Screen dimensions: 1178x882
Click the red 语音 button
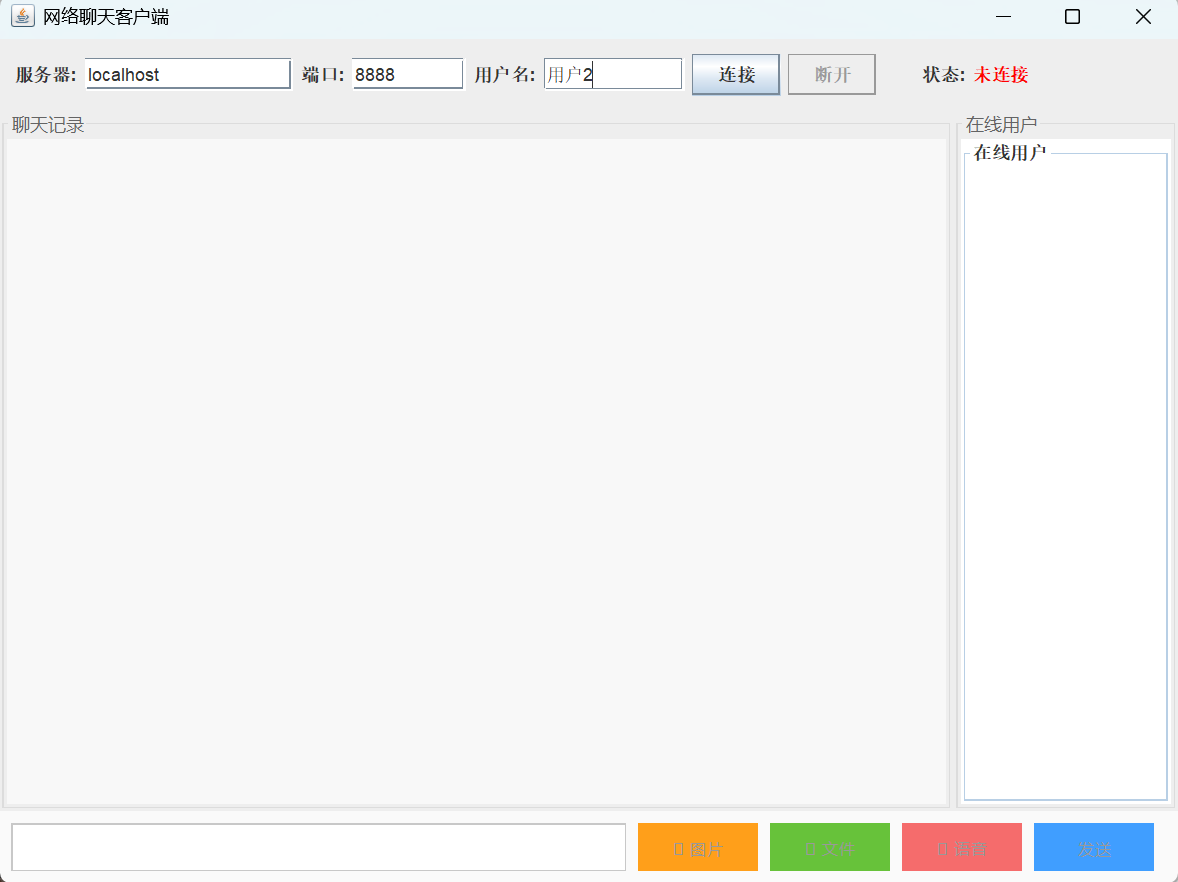click(962, 847)
